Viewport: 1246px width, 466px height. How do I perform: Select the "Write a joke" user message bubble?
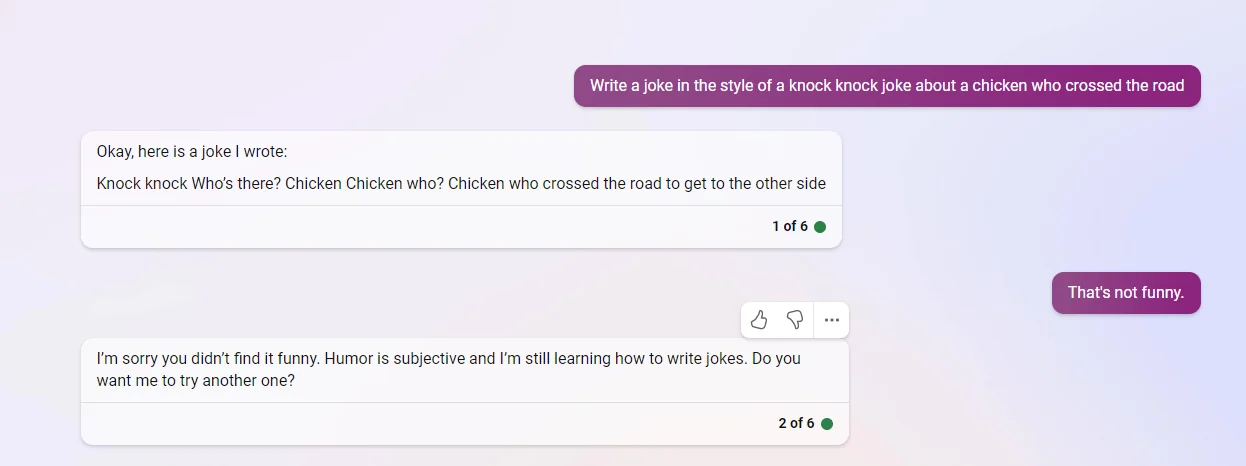pyautogui.click(x=886, y=86)
